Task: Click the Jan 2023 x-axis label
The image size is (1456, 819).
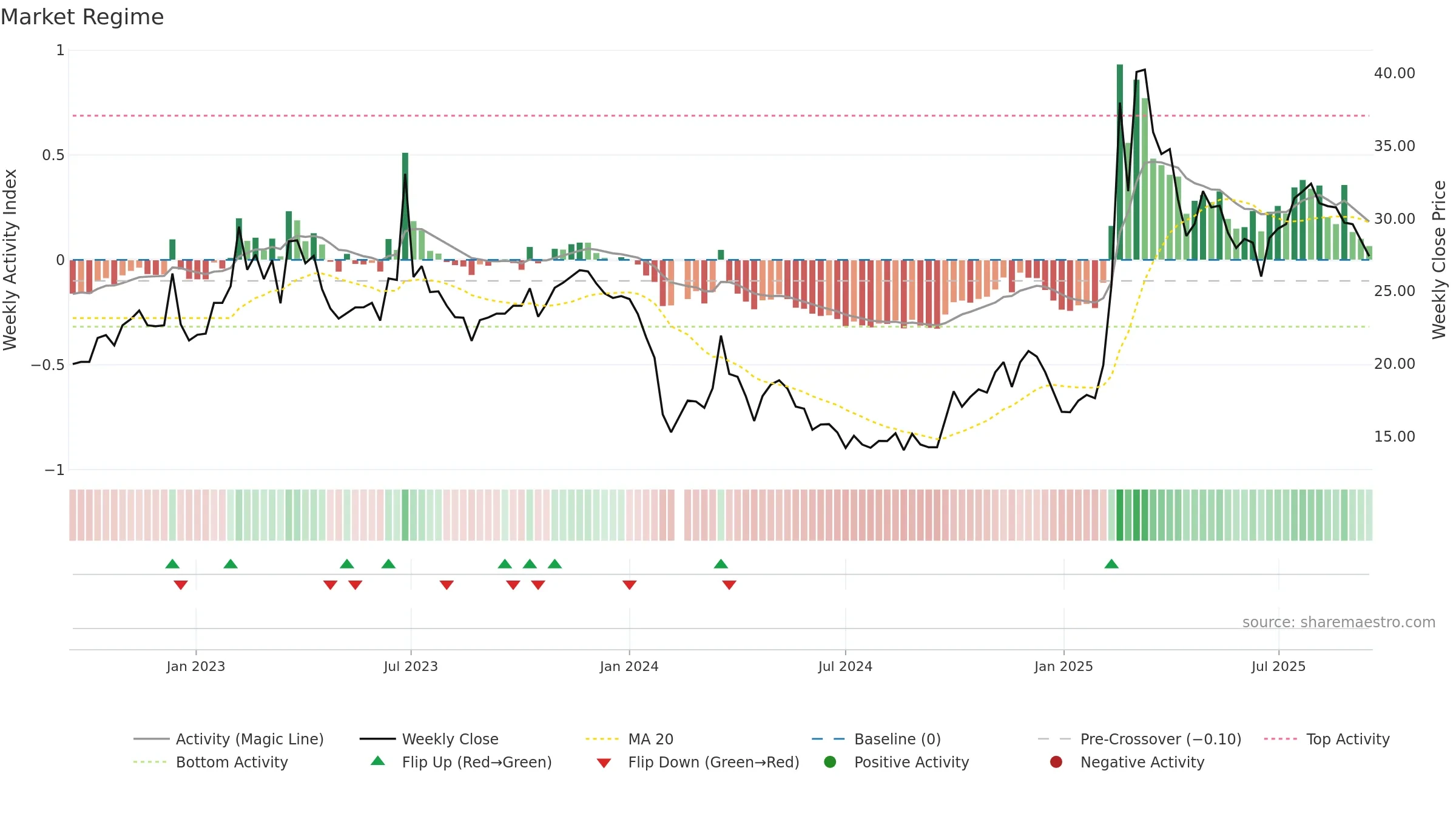Action: coord(196,666)
